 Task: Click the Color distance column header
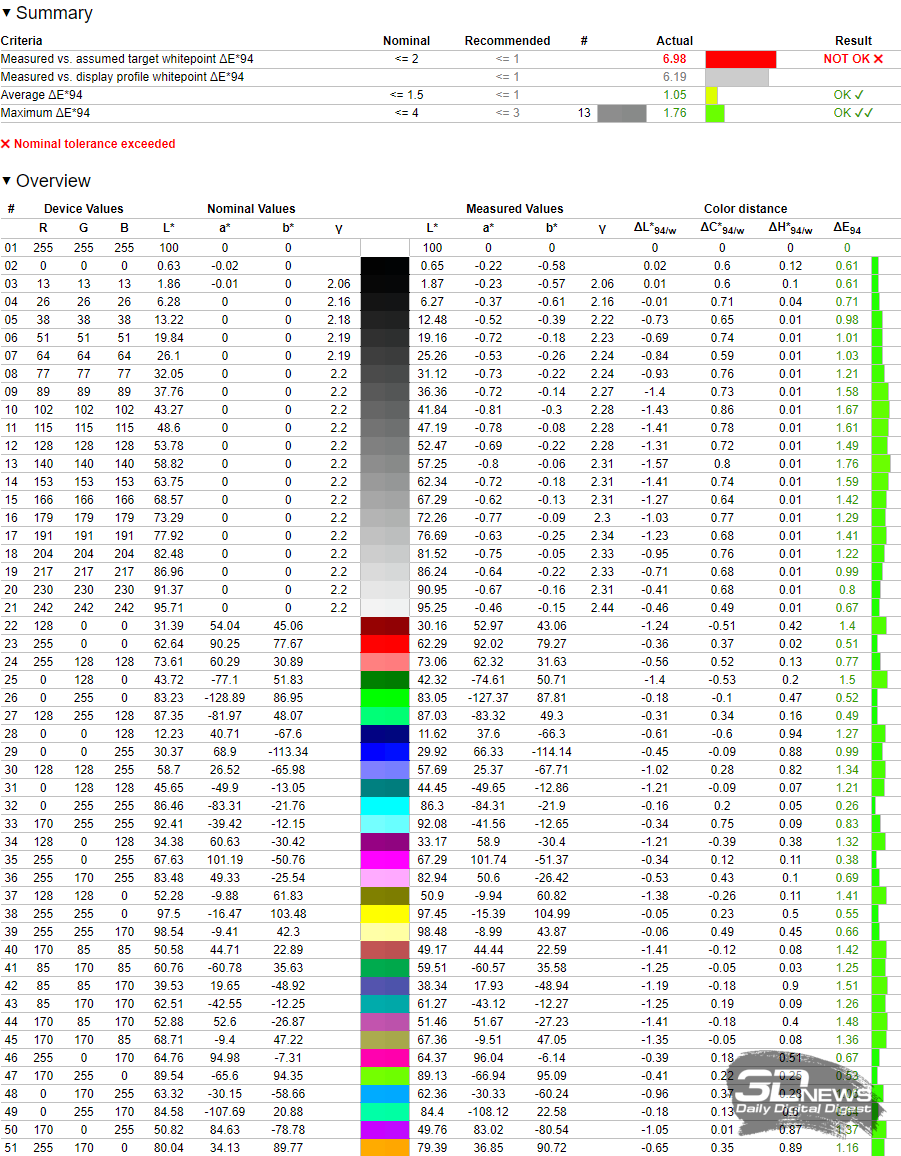pyautogui.click(x=745, y=209)
